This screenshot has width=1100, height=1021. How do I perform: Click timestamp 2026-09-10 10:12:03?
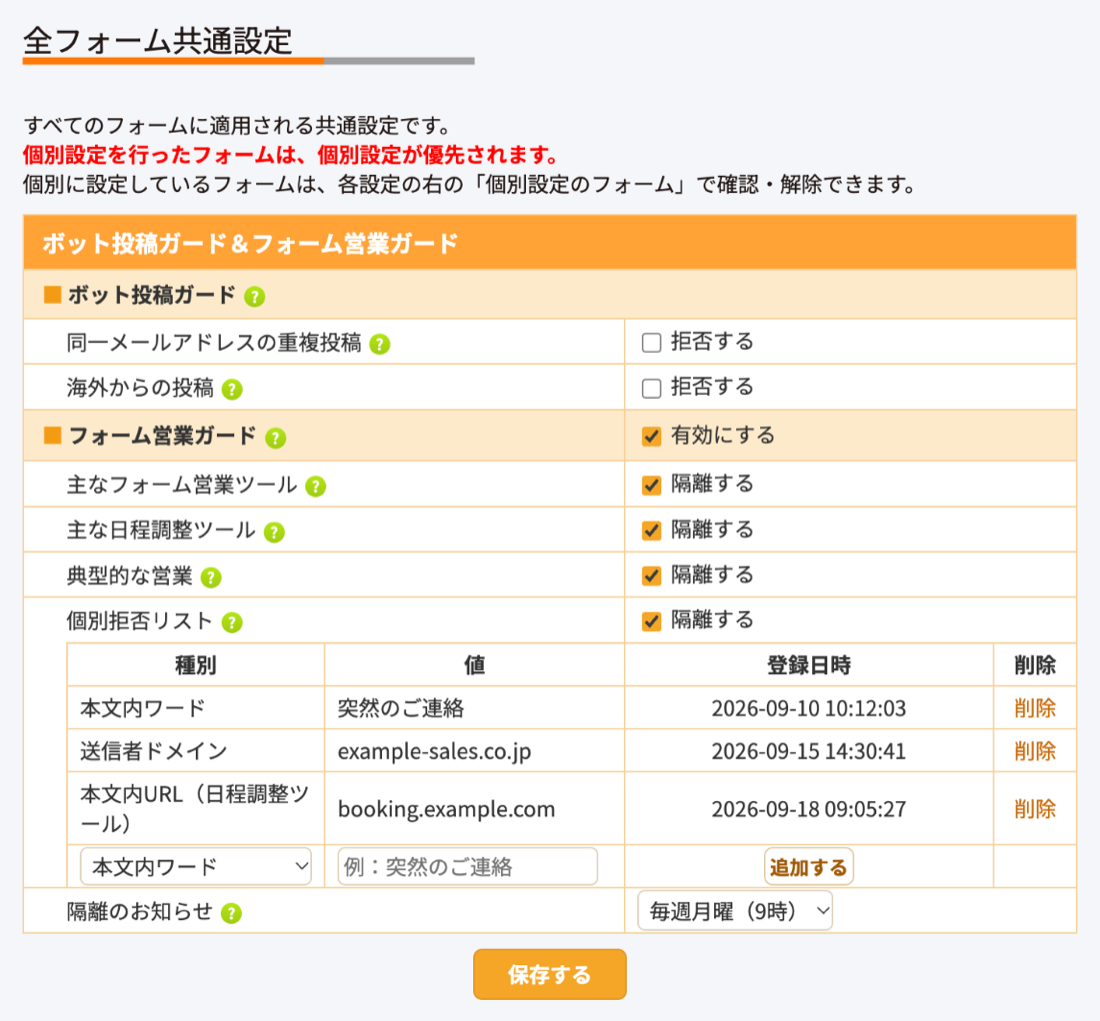(x=809, y=709)
